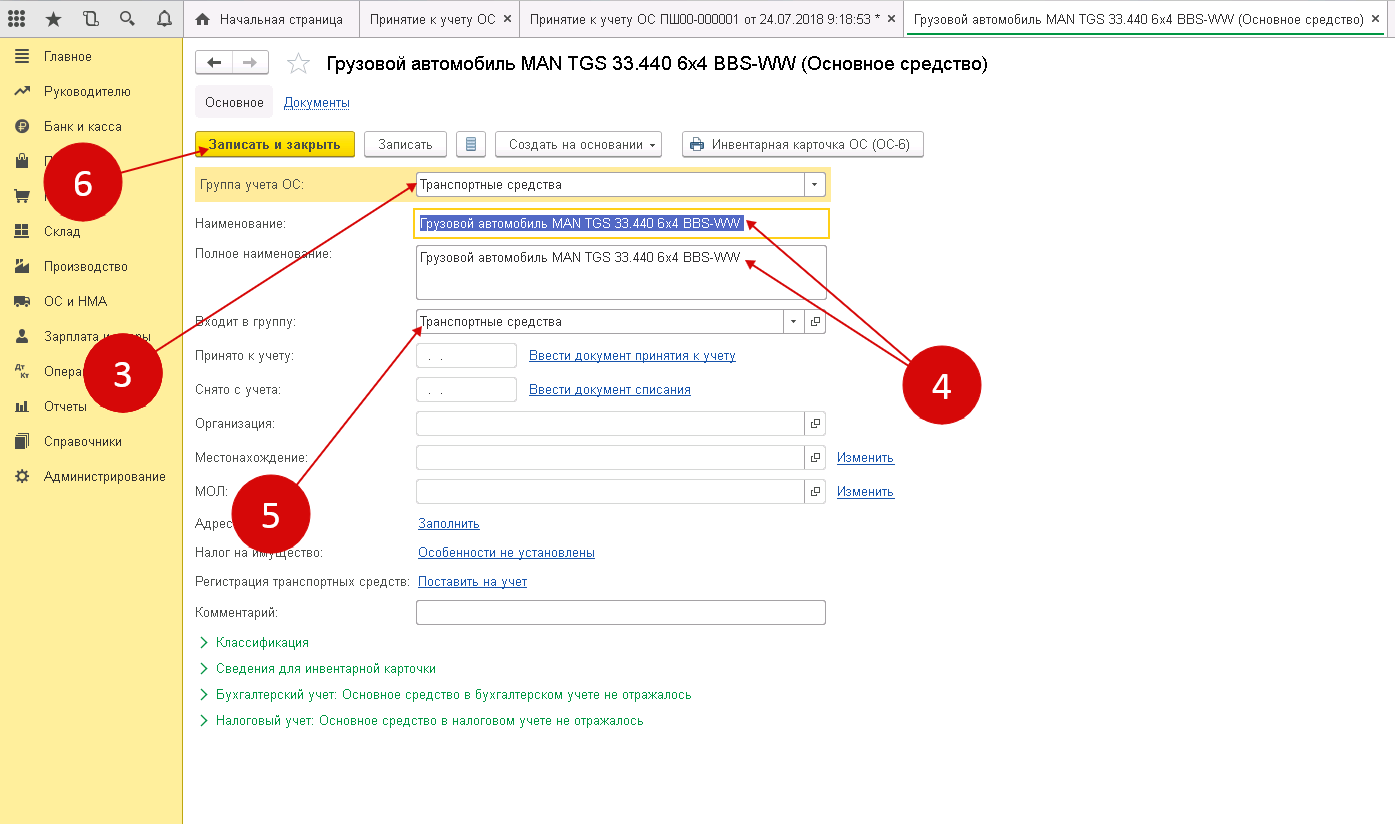Click Принято к учету date field
Screen dimensions: 1395x824
point(466,356)
